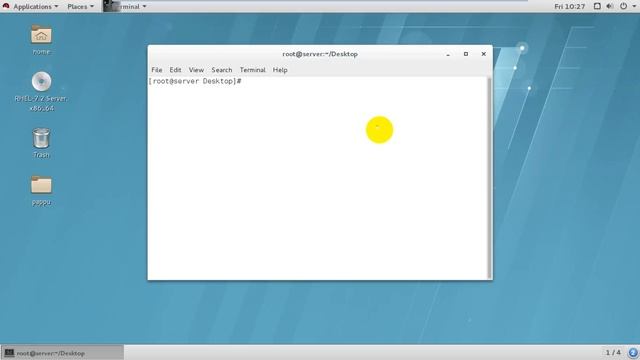Open the home folder desktop icon

click(41, 35)
